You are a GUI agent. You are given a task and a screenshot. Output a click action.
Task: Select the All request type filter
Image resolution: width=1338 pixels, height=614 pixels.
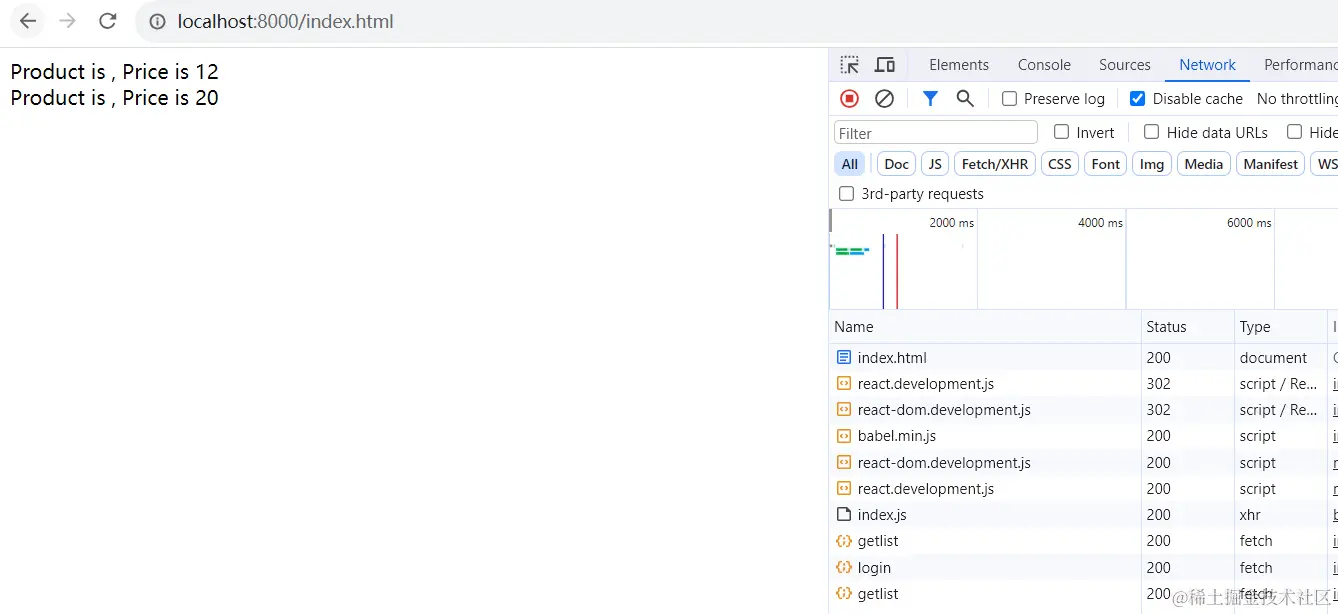pyautogui.click(x=850, y=164)
